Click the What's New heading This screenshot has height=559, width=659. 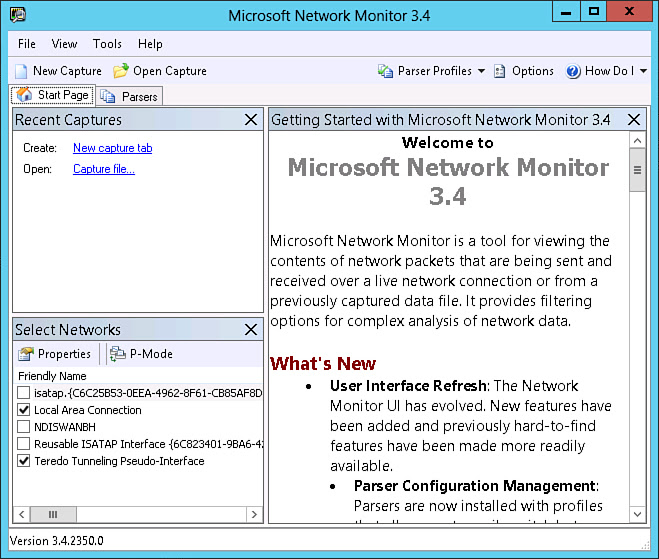(323, 364)
